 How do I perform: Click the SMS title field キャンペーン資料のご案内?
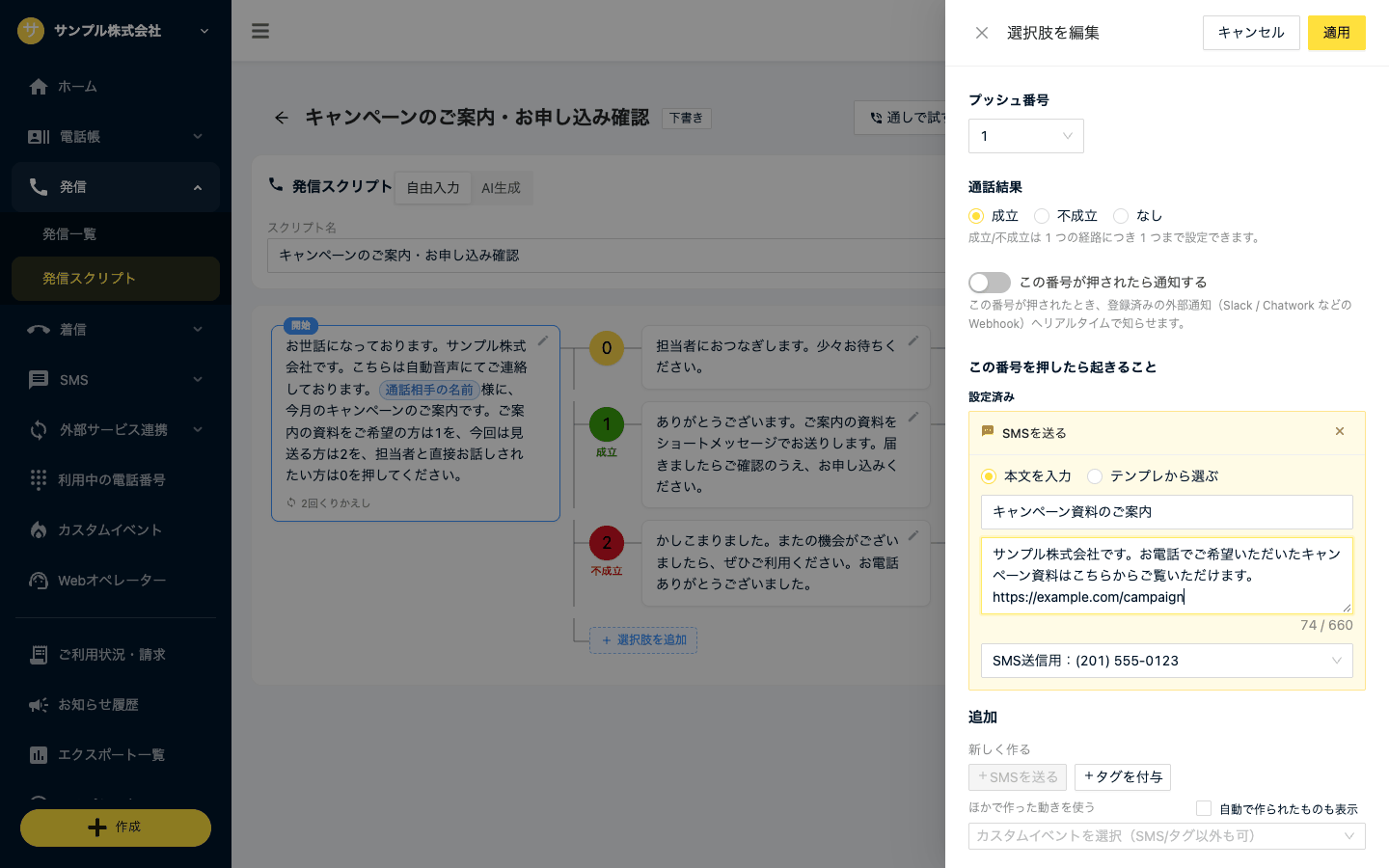tap(1167, 512)
